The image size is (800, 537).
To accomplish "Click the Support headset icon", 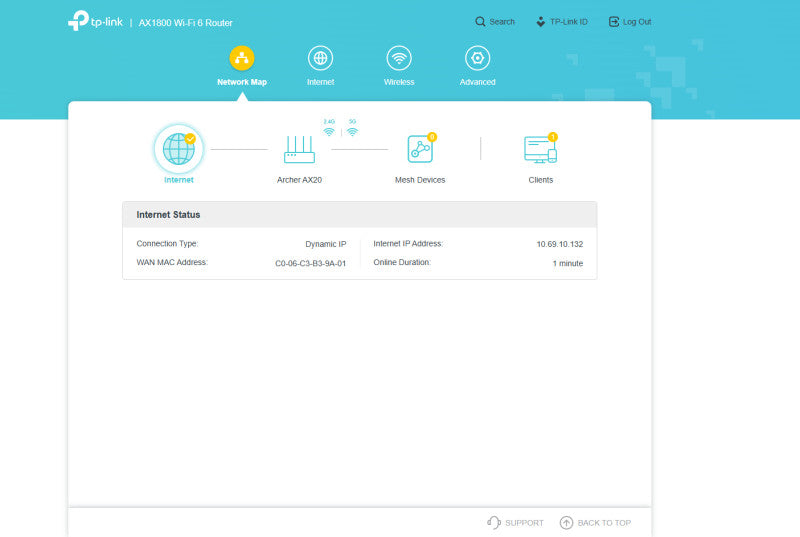I will coord(493,522).
